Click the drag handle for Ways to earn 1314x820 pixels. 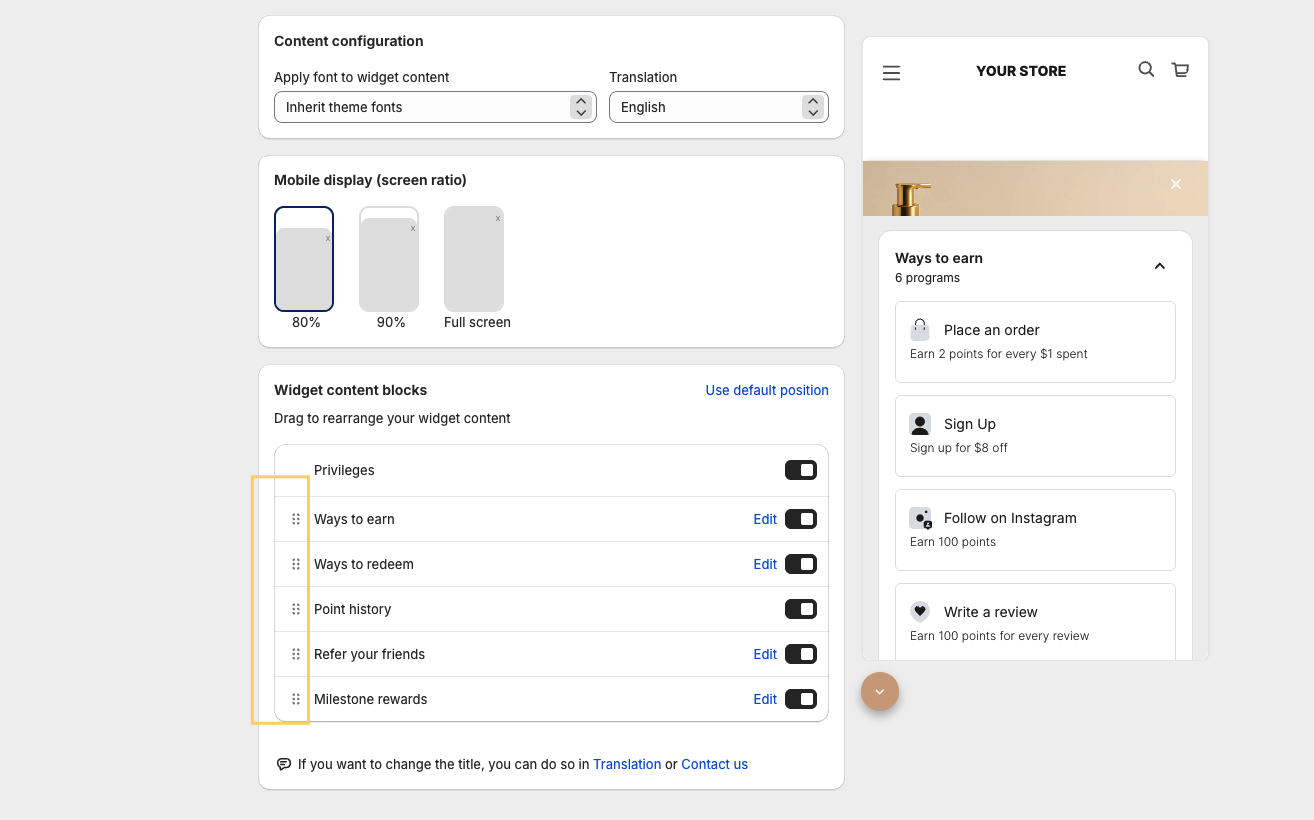tap(296, 519)
